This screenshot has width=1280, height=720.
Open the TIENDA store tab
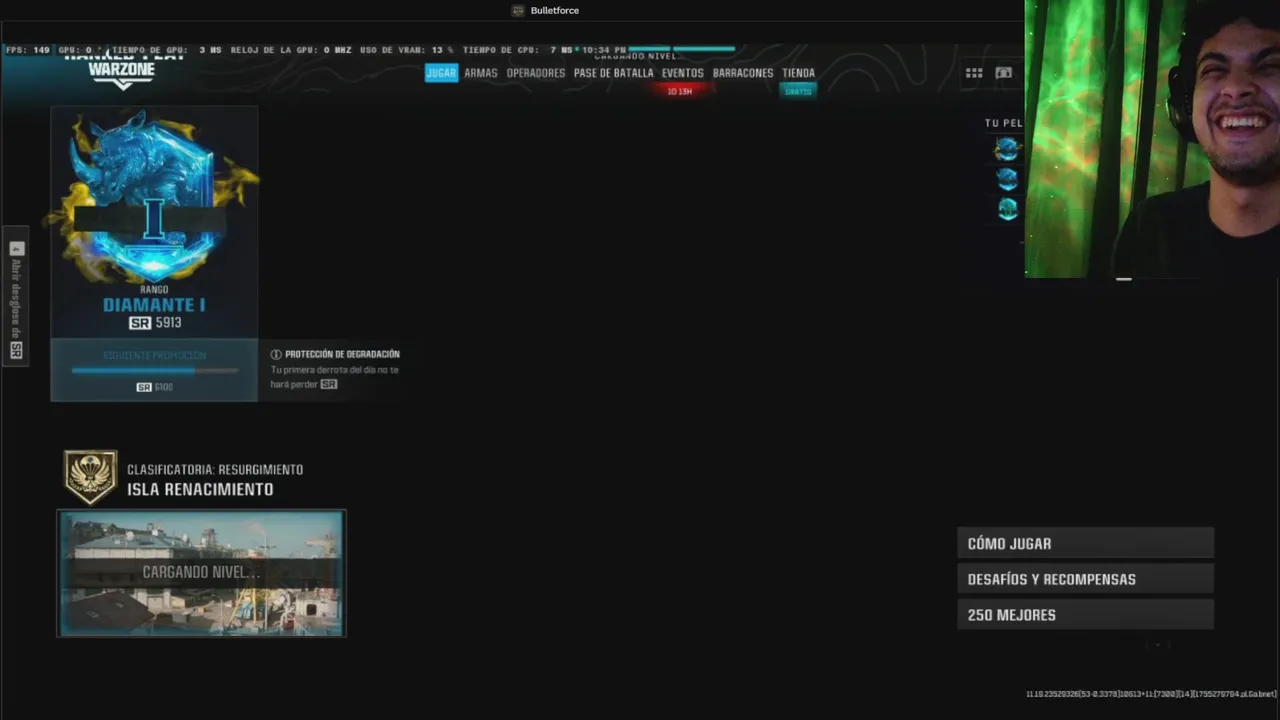798,73
